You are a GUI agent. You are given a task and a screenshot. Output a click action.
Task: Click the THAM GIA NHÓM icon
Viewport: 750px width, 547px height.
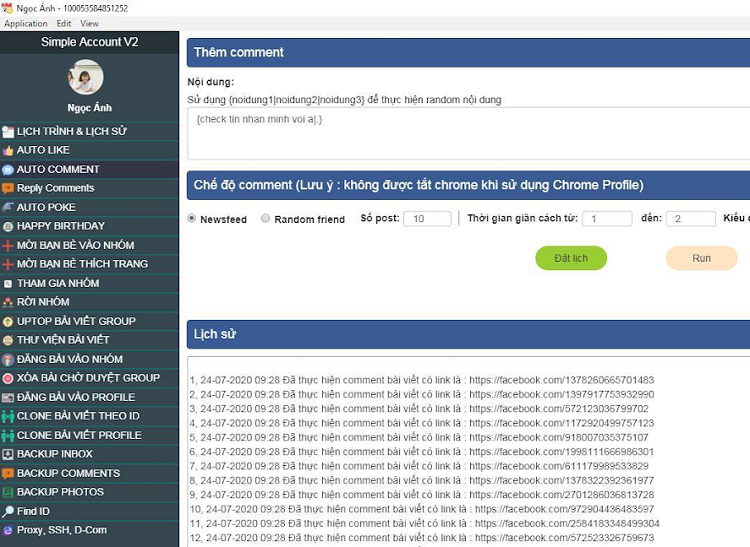[x=8, y=283]
